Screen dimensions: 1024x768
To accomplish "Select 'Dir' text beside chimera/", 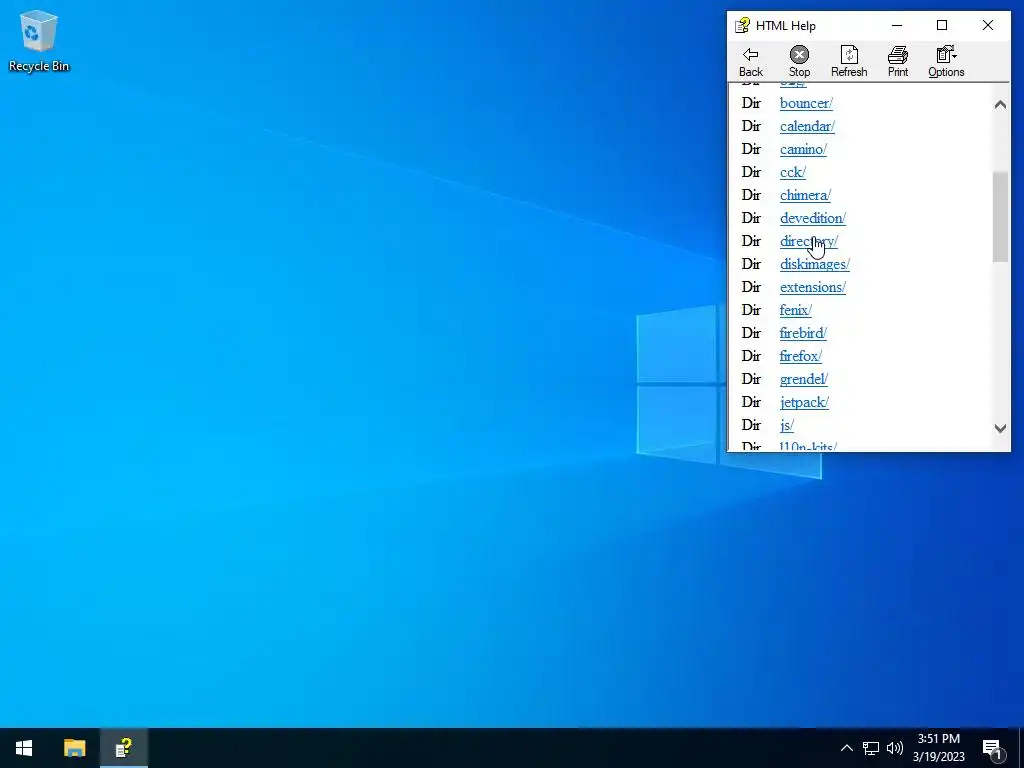I will click(x=751, y=195).
